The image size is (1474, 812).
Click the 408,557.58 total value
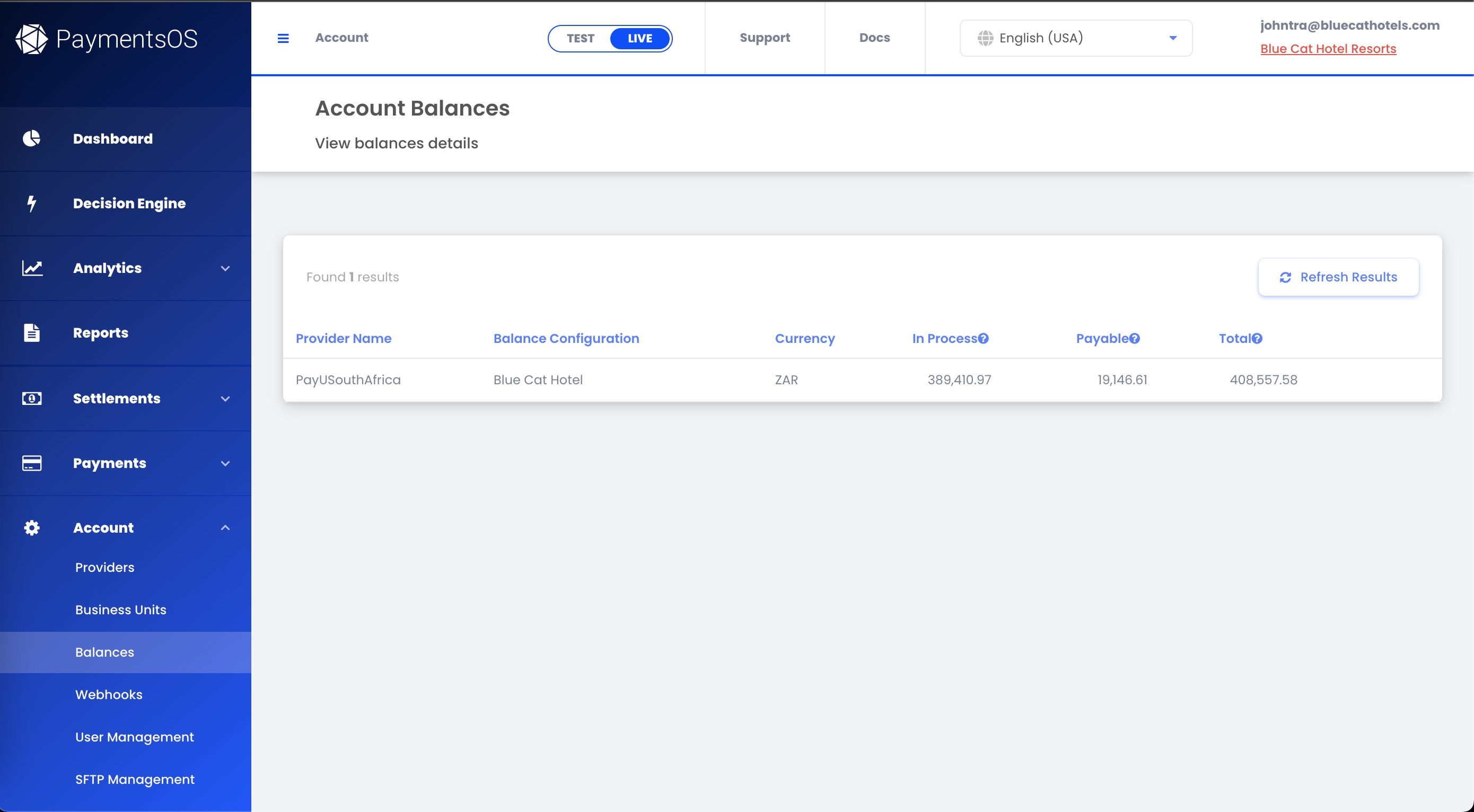[x=1264, y=379]
